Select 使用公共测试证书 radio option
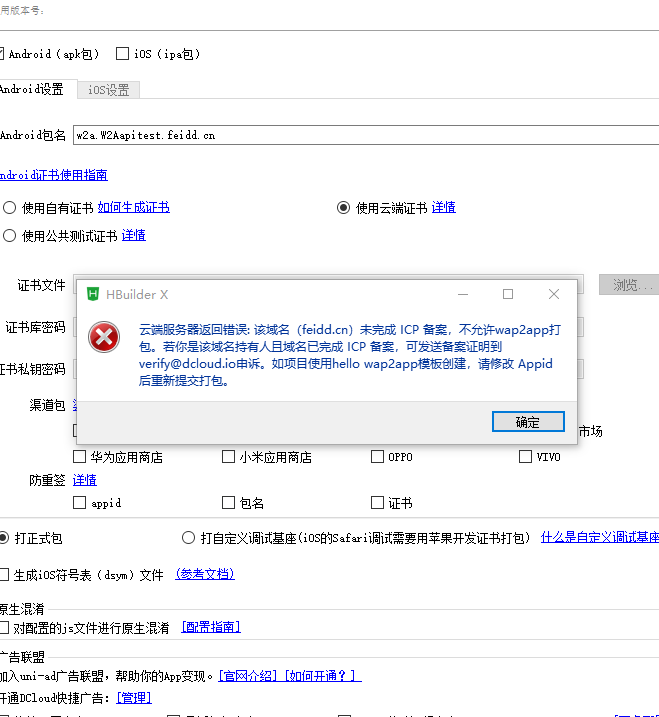This screenshot has height=717, width=659. pyautogui.click(x=10, y=236)
